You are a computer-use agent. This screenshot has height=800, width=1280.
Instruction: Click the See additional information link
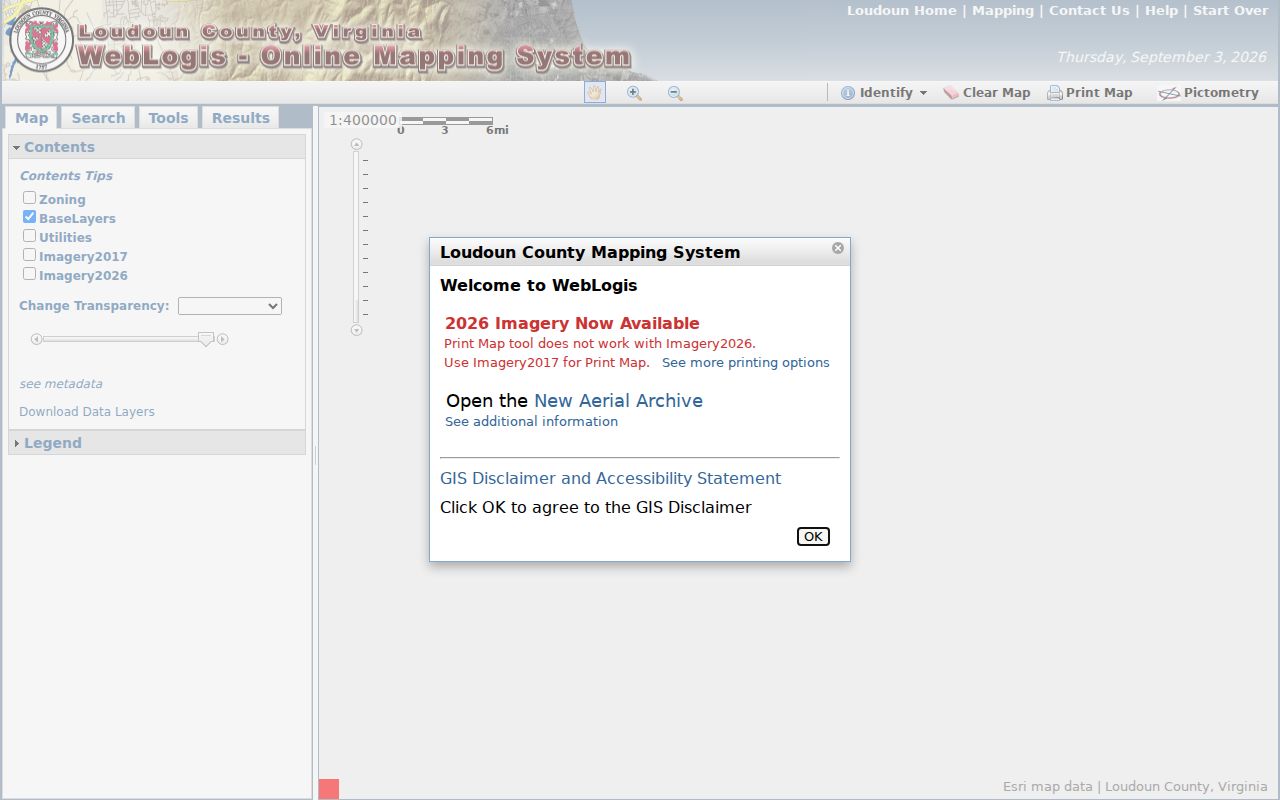(531, 422)
